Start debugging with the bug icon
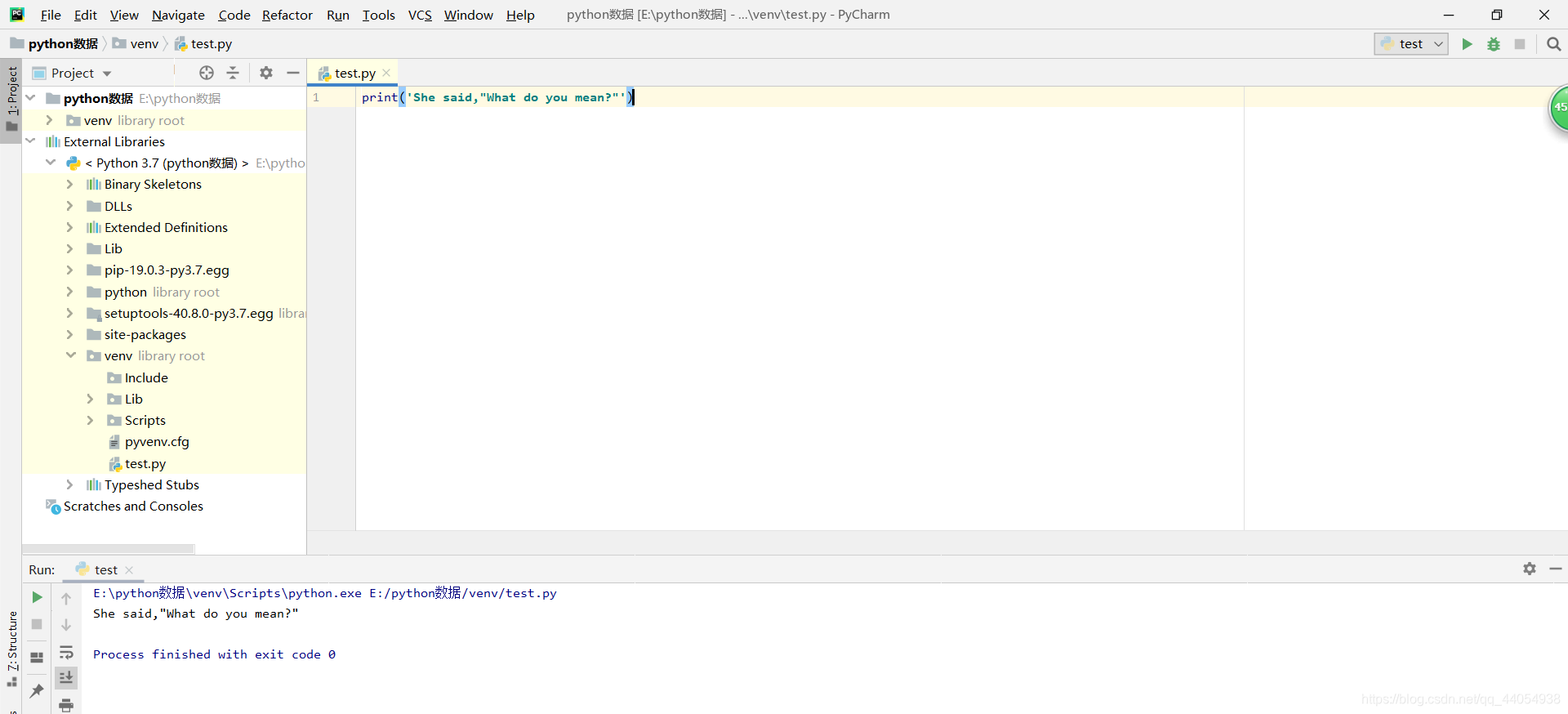1568x714 pixels. pyautogui.click(x=1494, y=44)
